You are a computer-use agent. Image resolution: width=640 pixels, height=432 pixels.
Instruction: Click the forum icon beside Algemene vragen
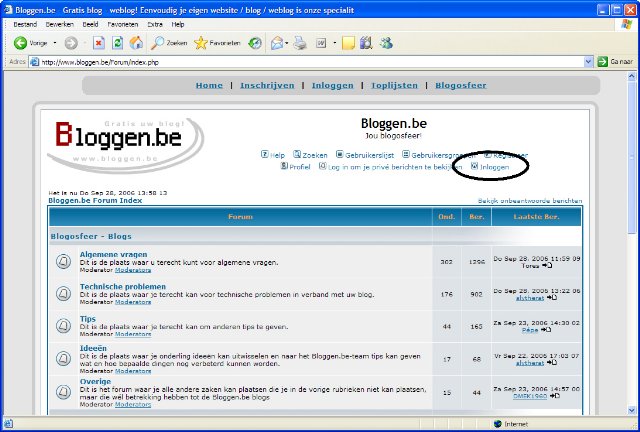[63, 263]
